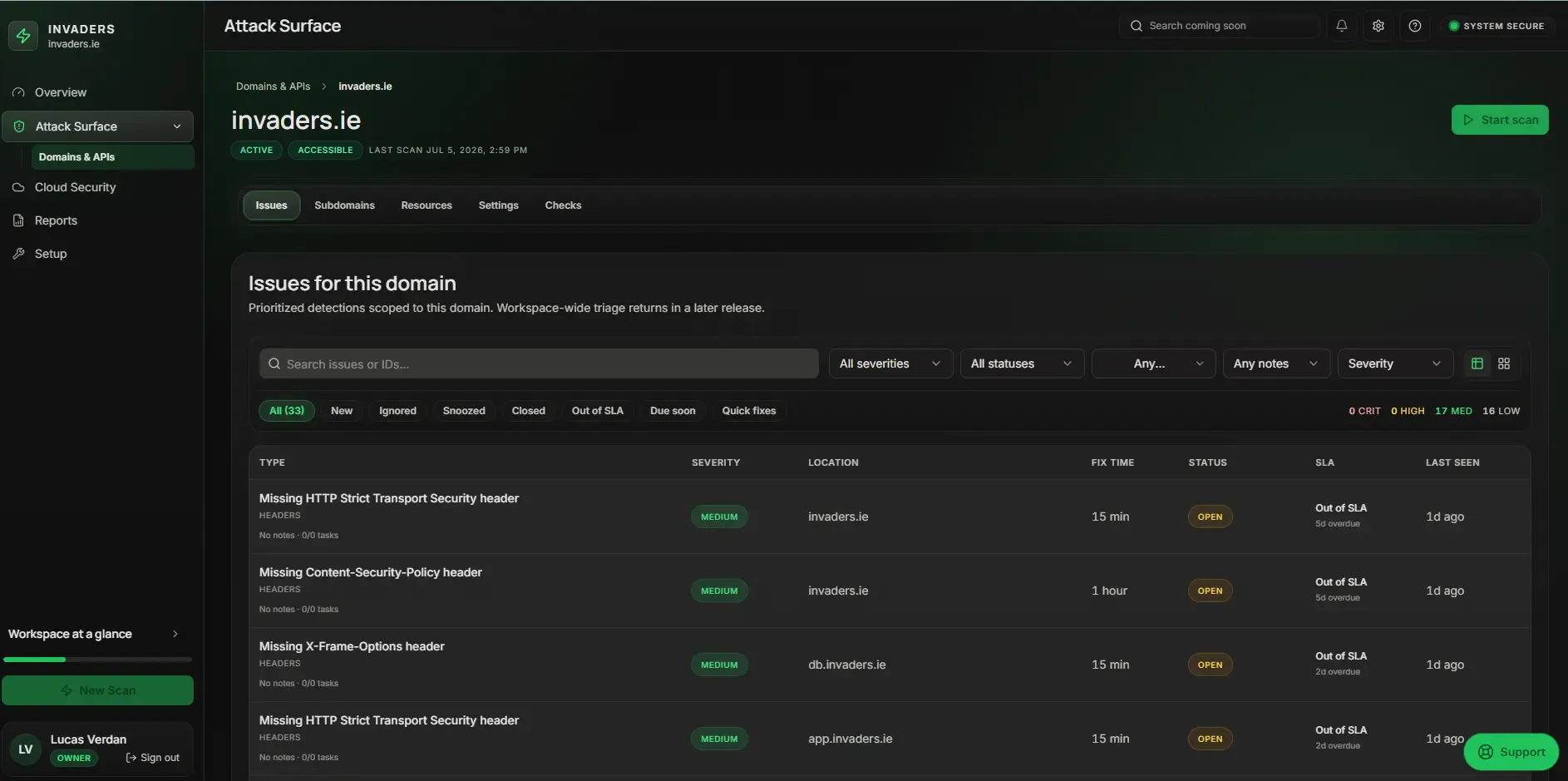Open the All severities dropdown
Screen dimensions: 1568x781
tap(890, 363)
